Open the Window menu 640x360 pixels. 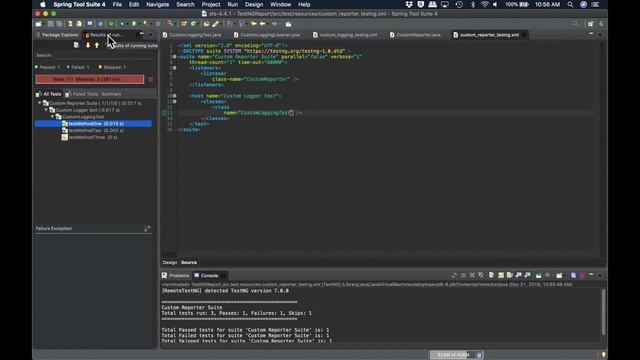(280, 4)
